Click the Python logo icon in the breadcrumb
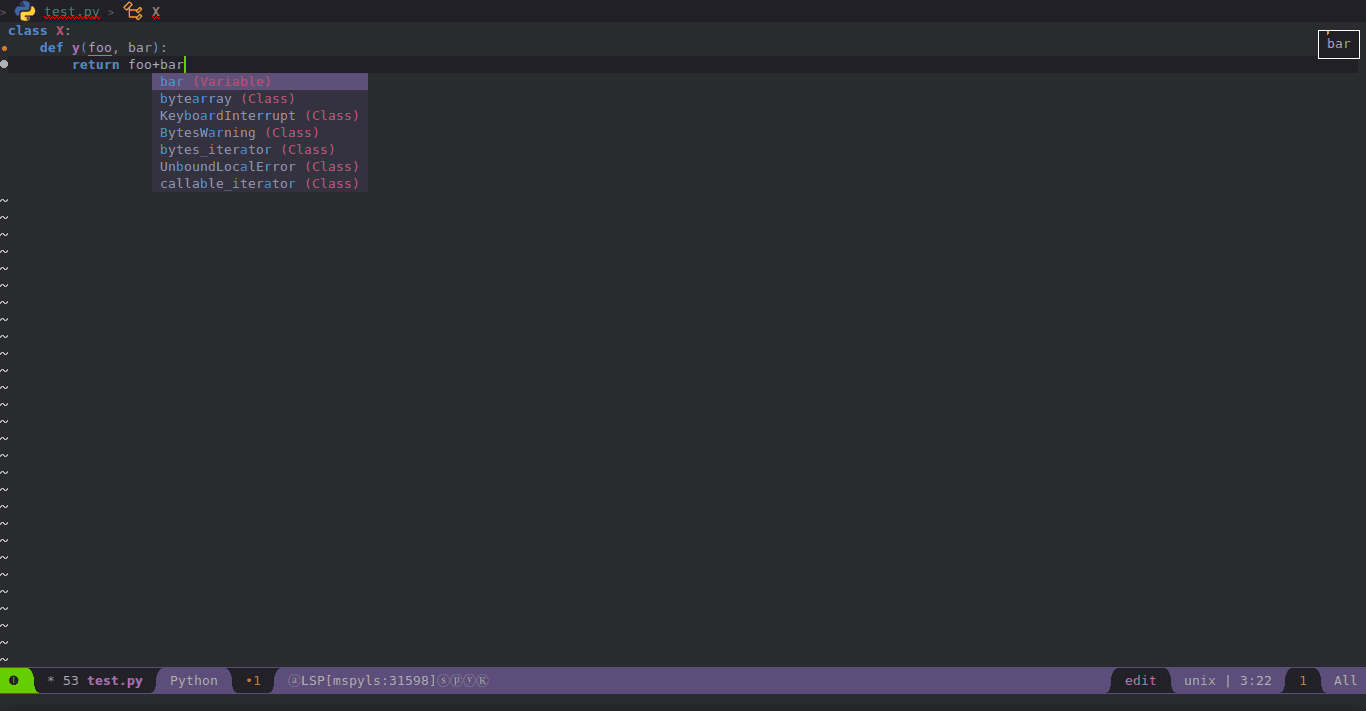Viewport: 1366px width, 711px height. [25, 11]
